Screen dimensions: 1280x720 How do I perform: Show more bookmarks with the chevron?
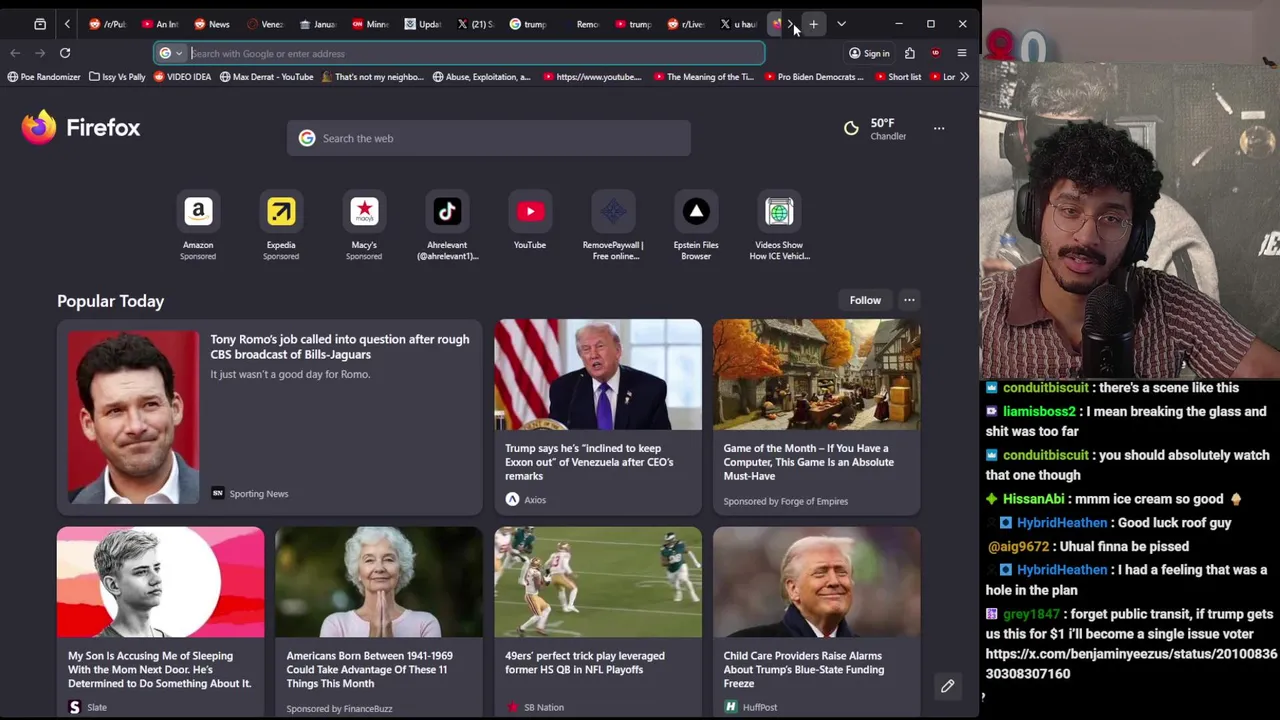[x=964, y=77]
